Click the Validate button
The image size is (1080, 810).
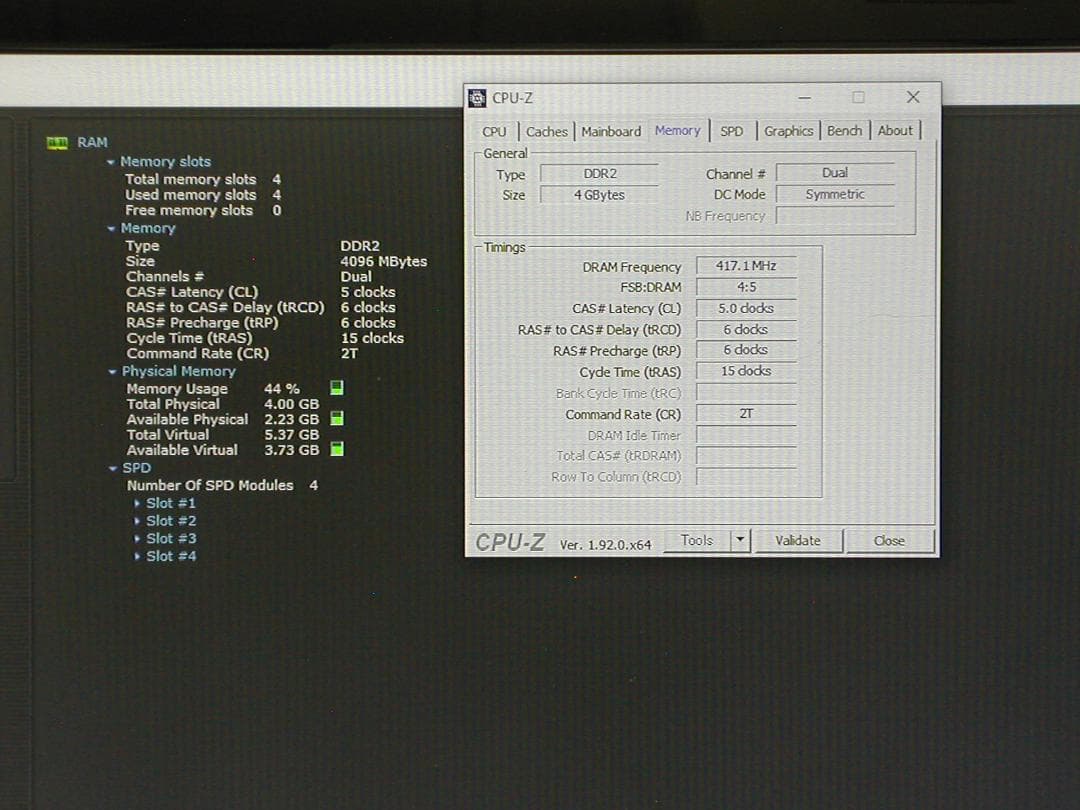[x=799, y=540]
